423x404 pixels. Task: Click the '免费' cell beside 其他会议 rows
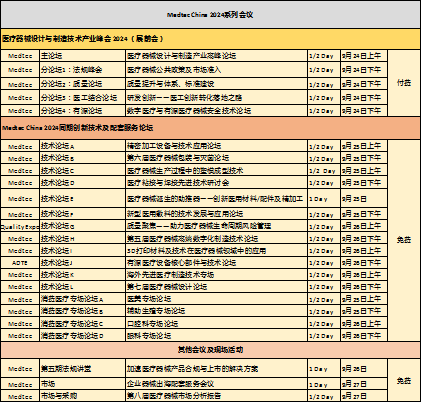(x=404, y=380)
